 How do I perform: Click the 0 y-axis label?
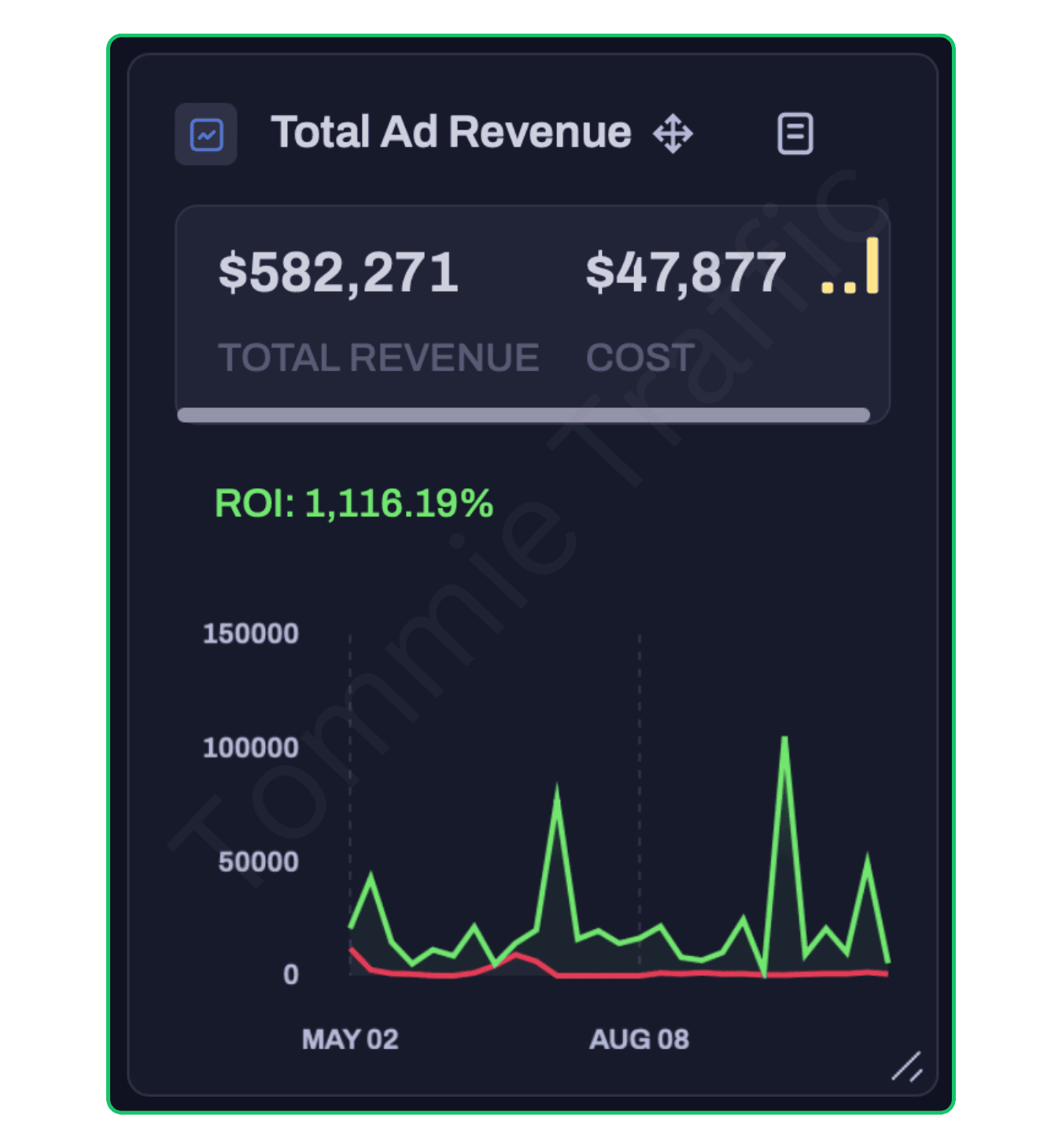click(290, 975)
